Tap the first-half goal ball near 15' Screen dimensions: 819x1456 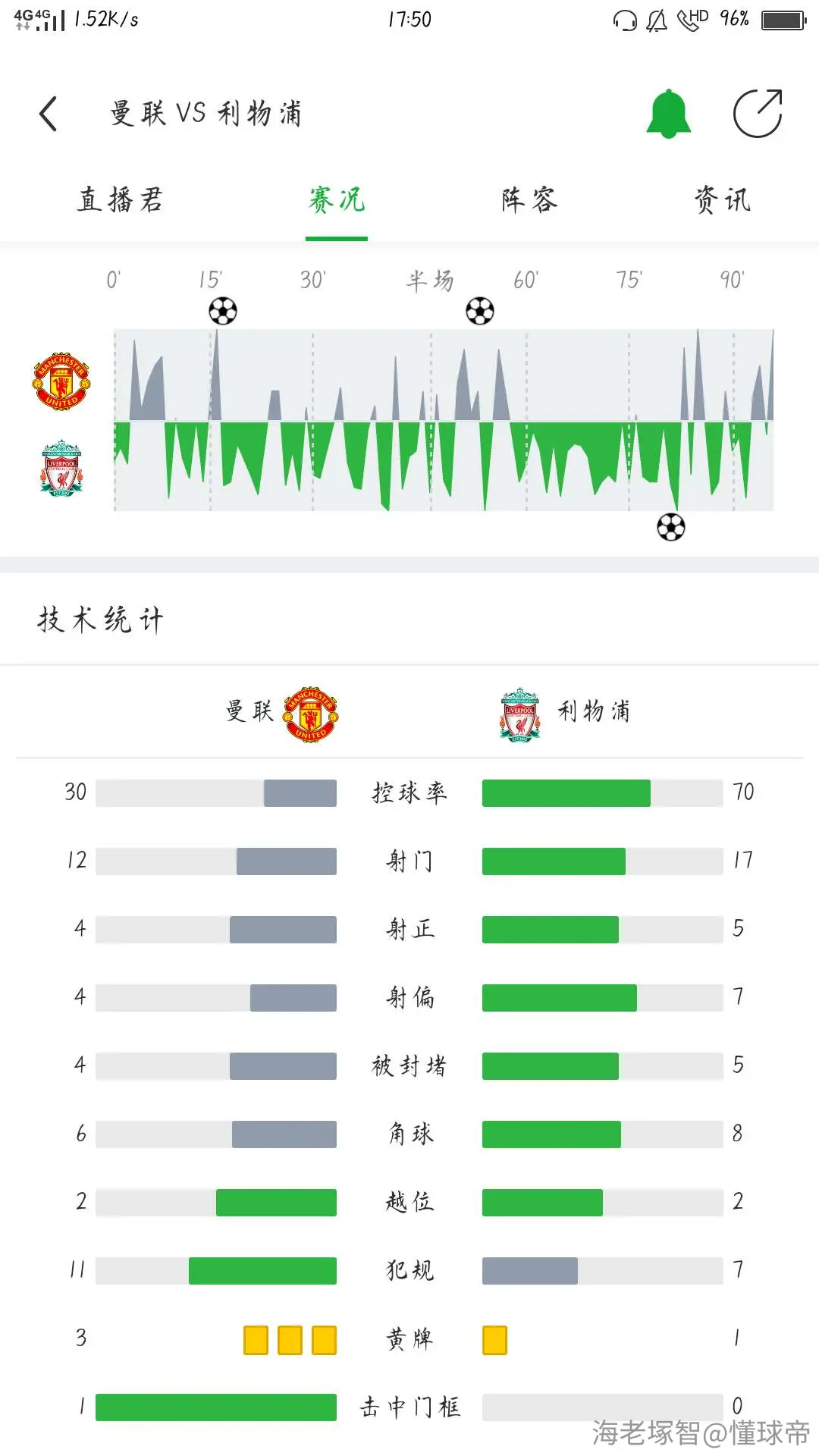[x=223, y=311]
